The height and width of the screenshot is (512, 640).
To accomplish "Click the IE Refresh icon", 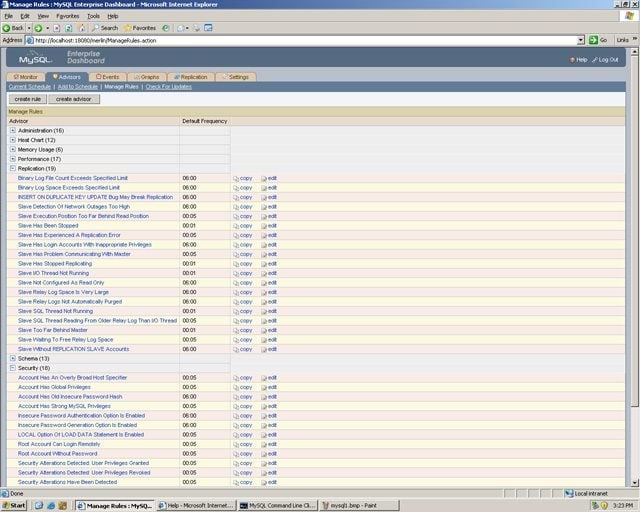I will tap(69, 28).
